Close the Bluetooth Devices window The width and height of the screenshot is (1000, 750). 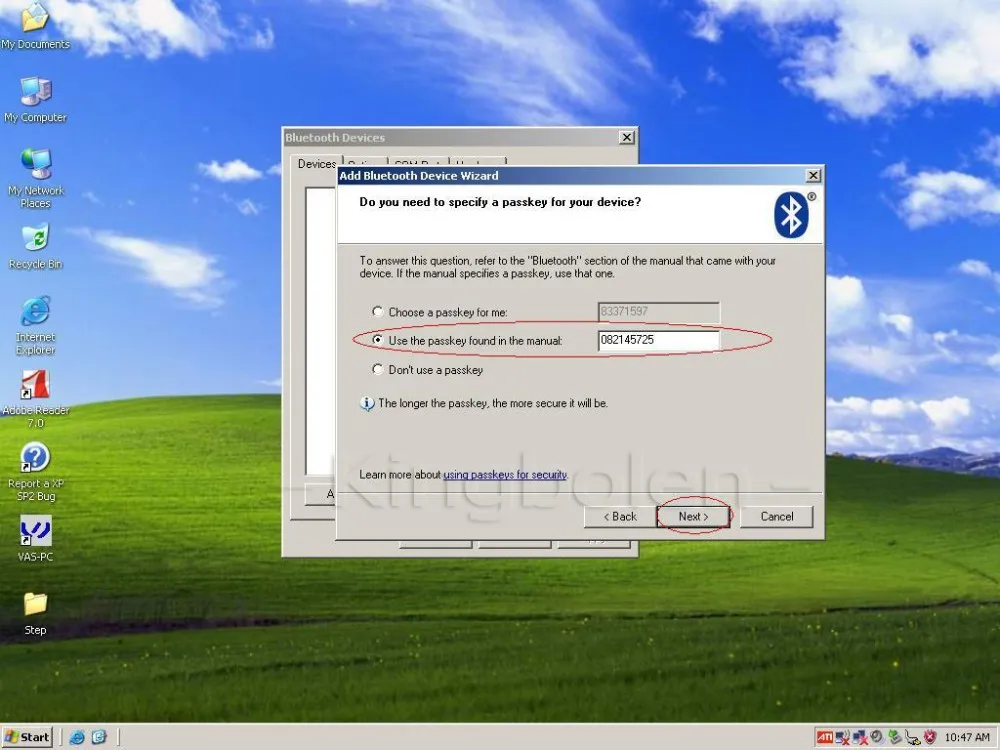tap(627, 137)
